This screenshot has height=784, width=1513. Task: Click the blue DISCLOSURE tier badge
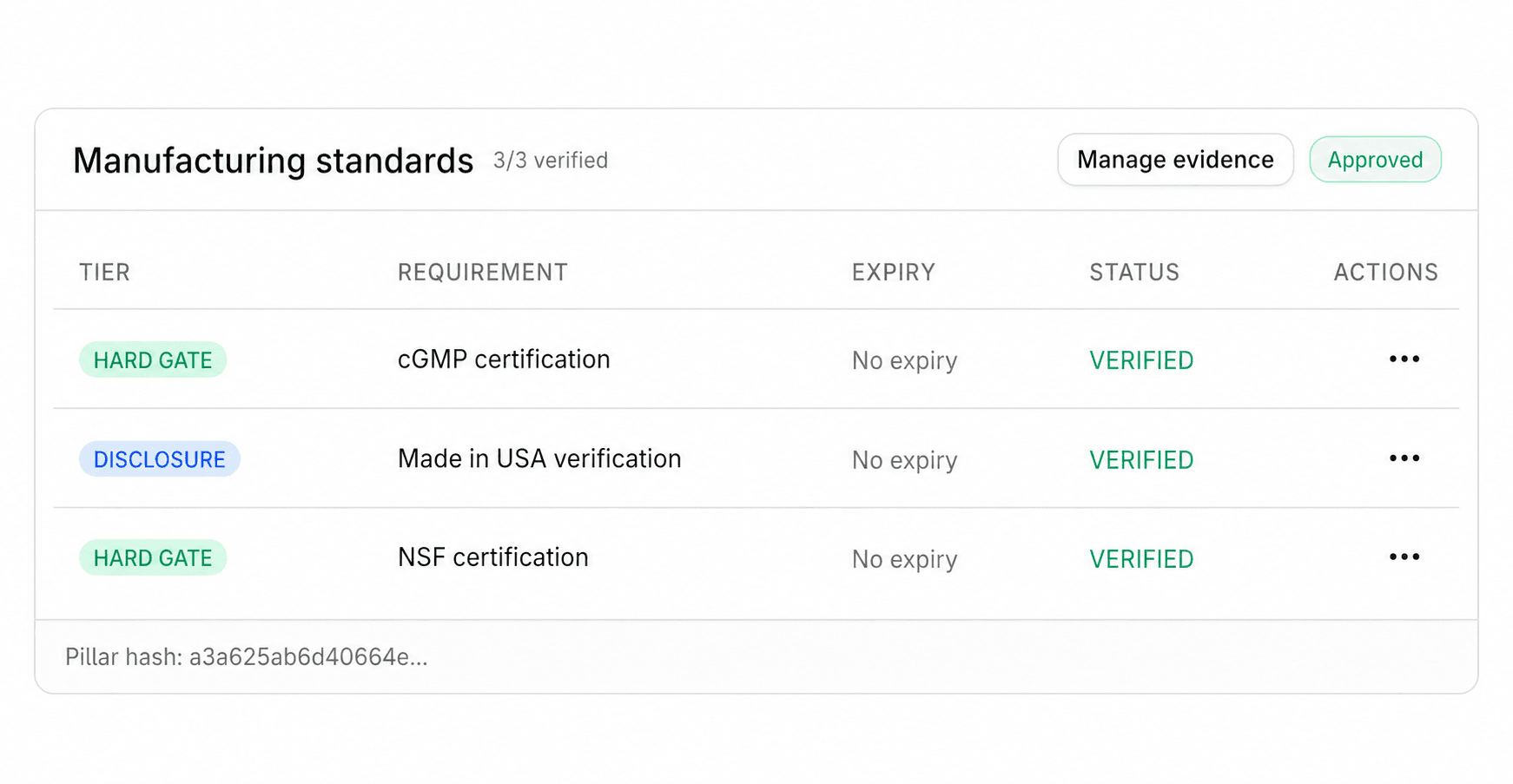(x=159, y=459)
